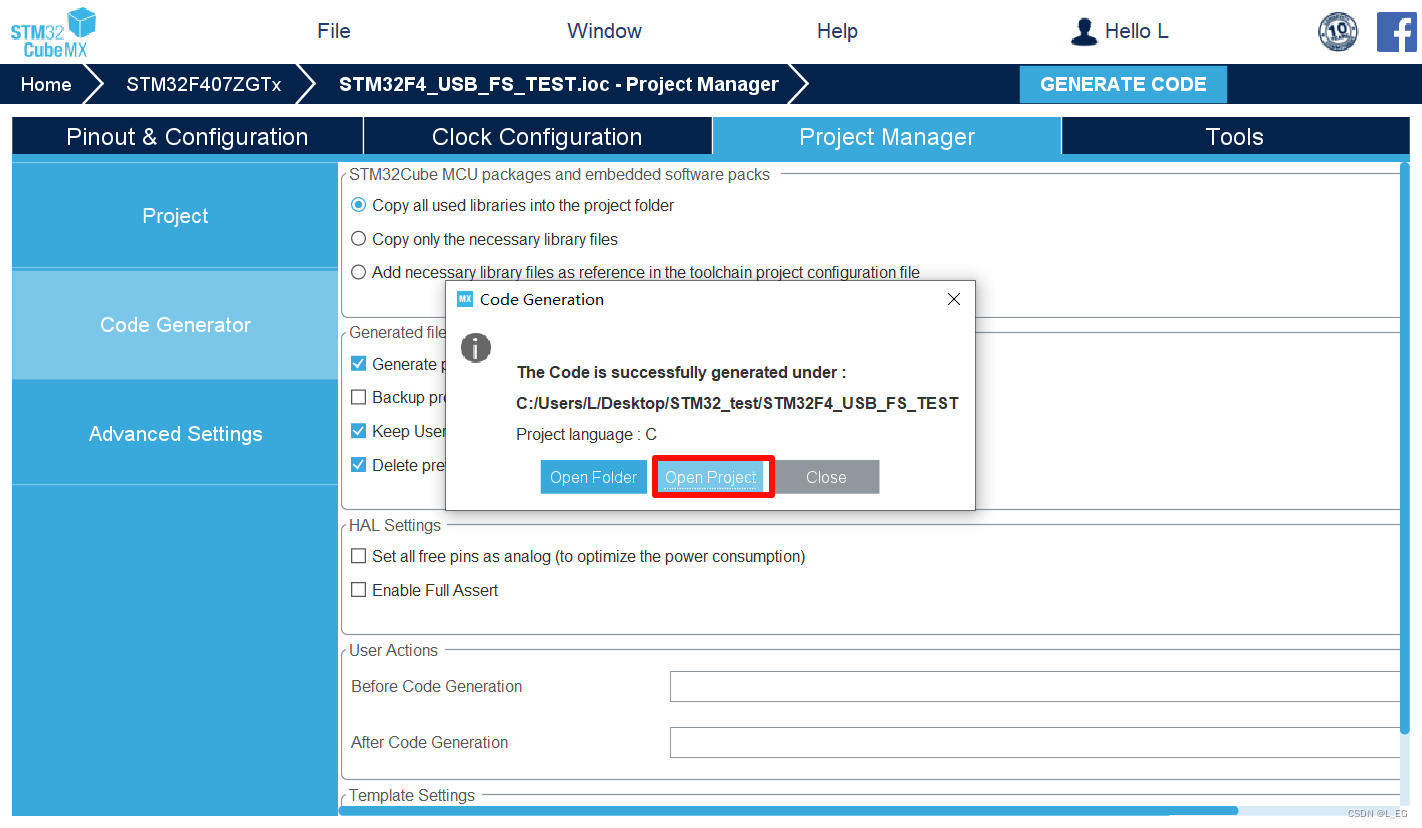This screenshot has height=828, width=1422.
Task: Open the Advanced Settings side section
Action: click(175, 434)
